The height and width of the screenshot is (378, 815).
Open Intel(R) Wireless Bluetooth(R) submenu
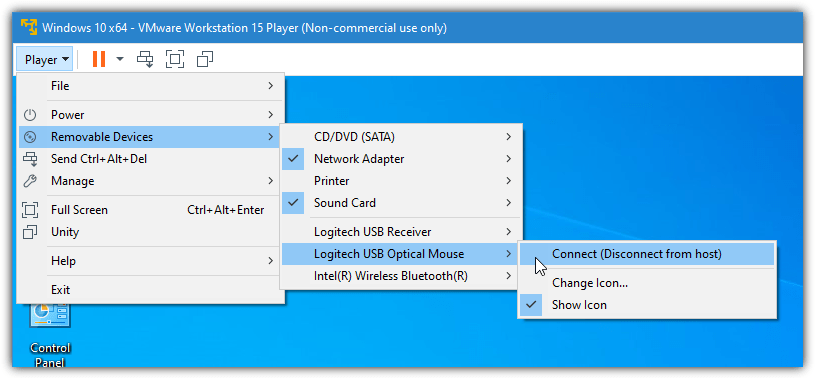coord(401,276)
